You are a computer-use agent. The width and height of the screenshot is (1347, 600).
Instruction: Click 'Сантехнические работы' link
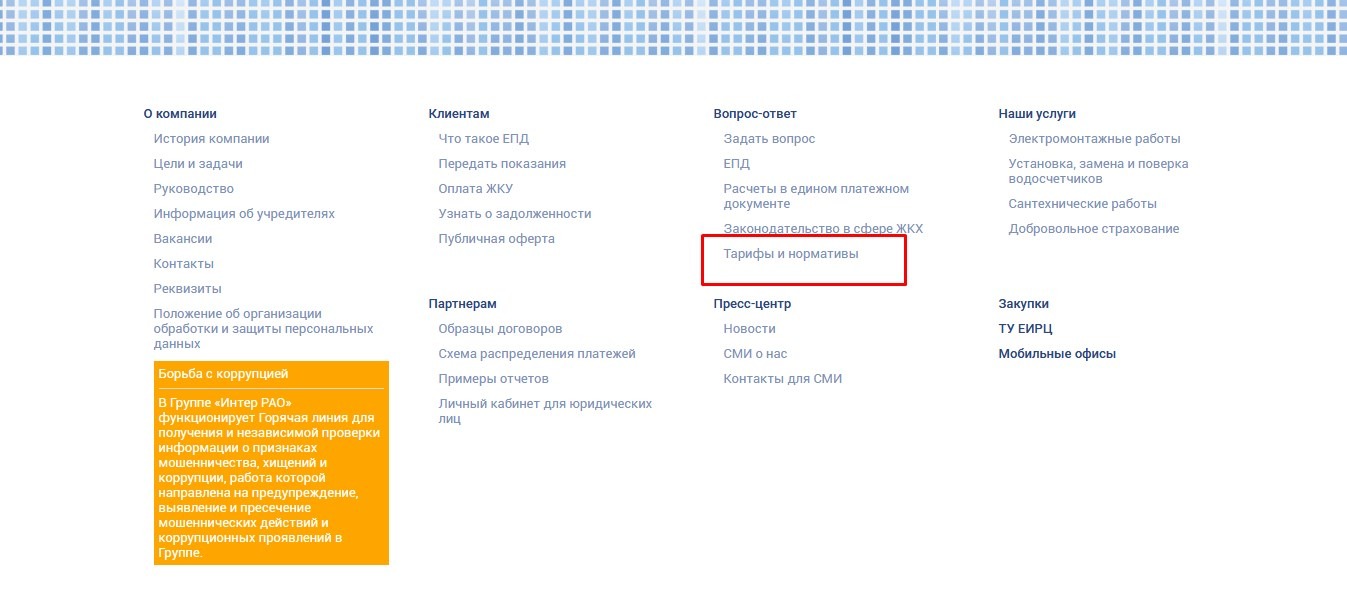[1082, 204]
